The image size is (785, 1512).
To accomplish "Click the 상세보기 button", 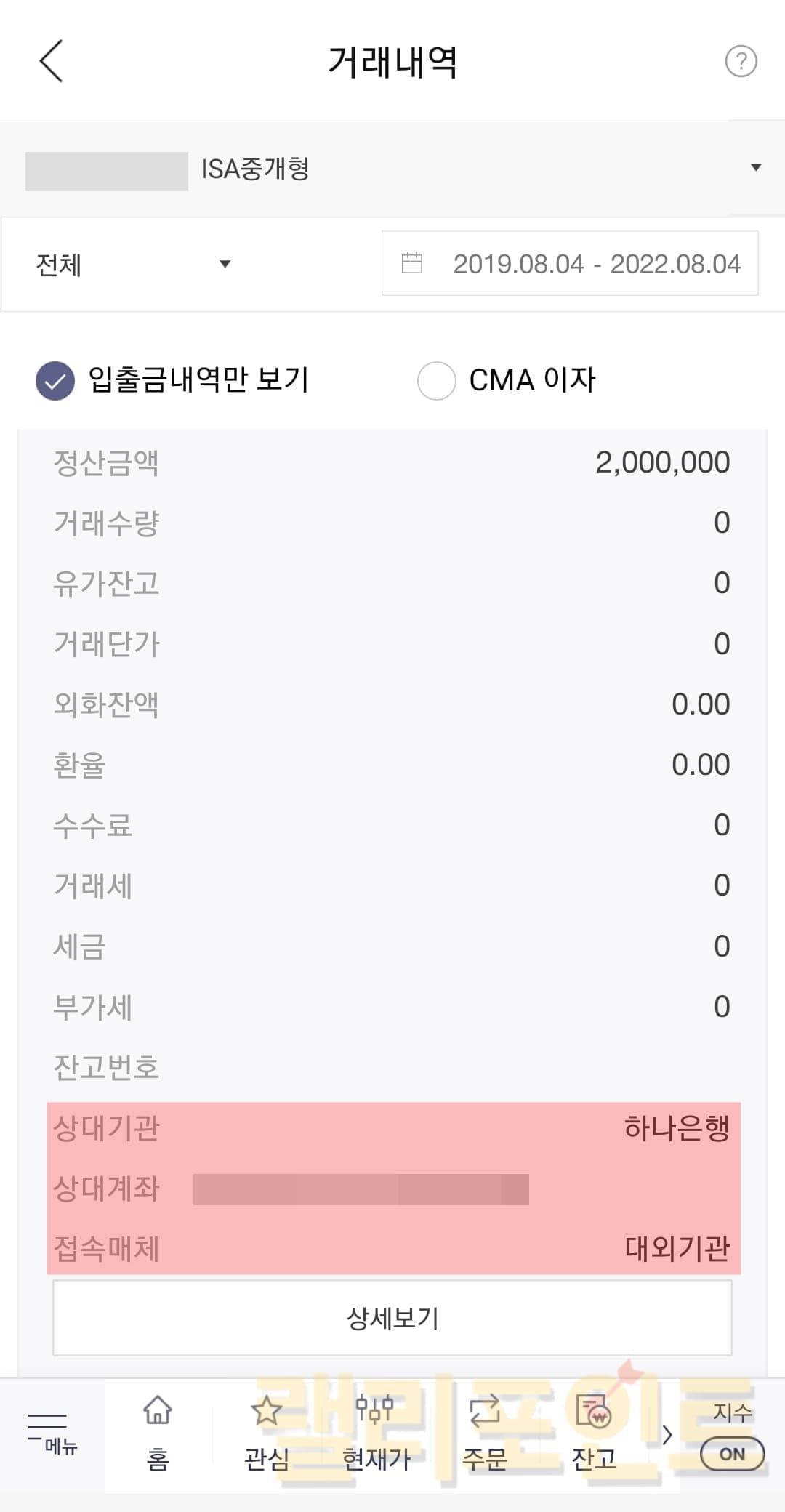I will 392,1318.
